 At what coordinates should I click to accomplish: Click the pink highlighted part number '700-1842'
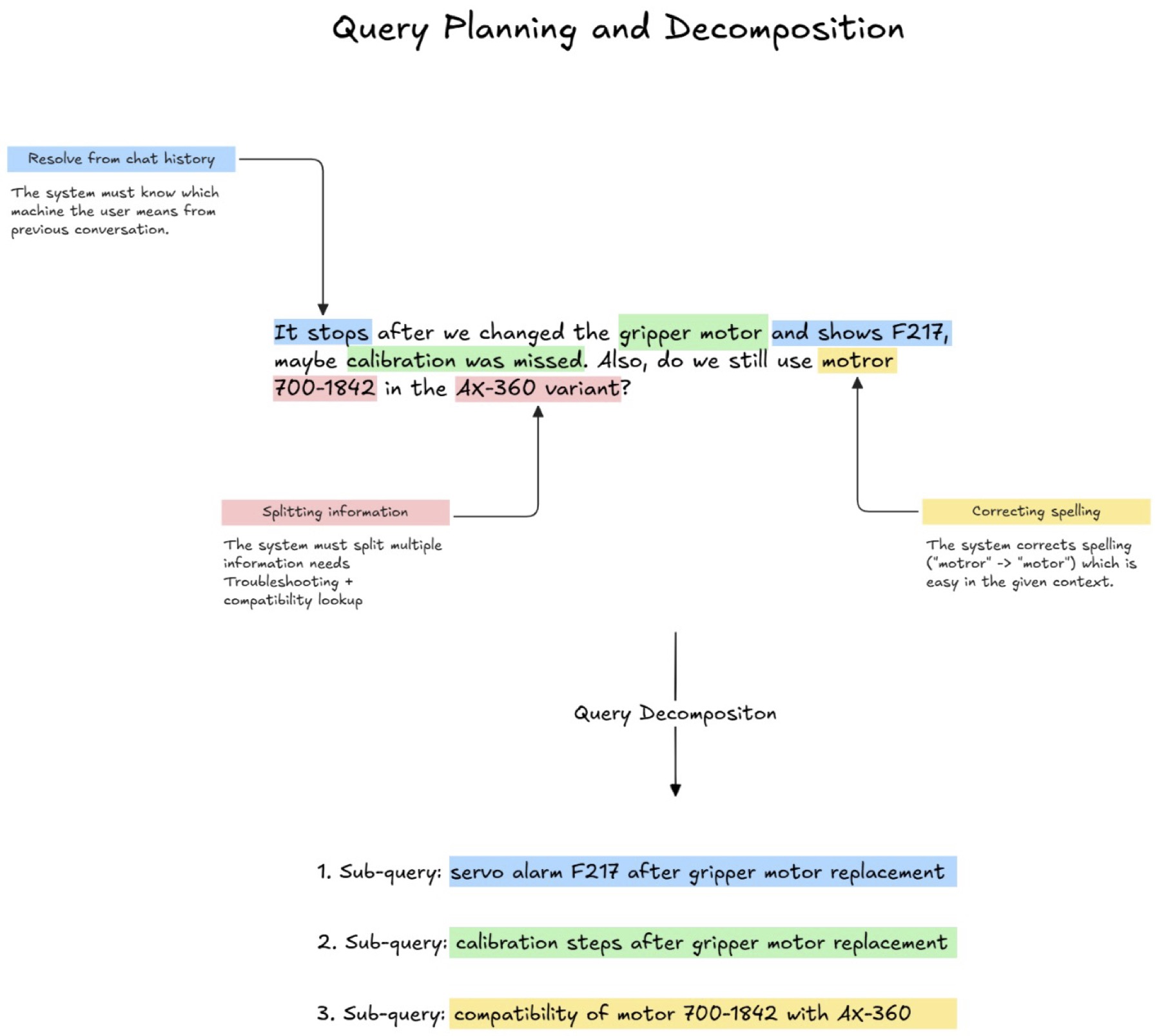[325, 388]
